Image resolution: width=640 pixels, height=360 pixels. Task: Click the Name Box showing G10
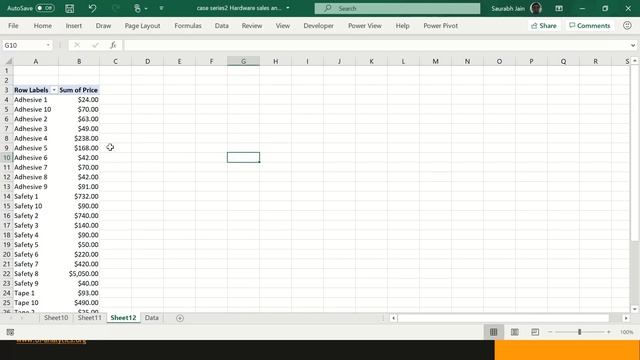(x=22, y=45)
